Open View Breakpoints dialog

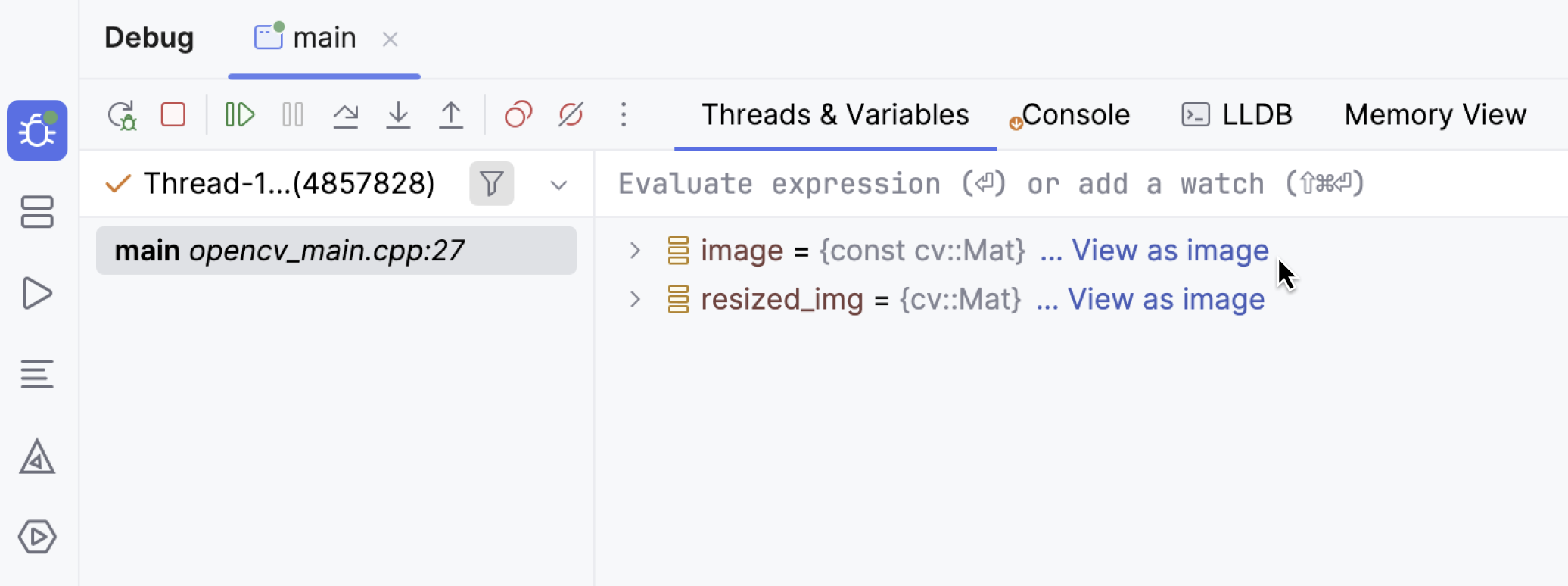pos(518,115)
